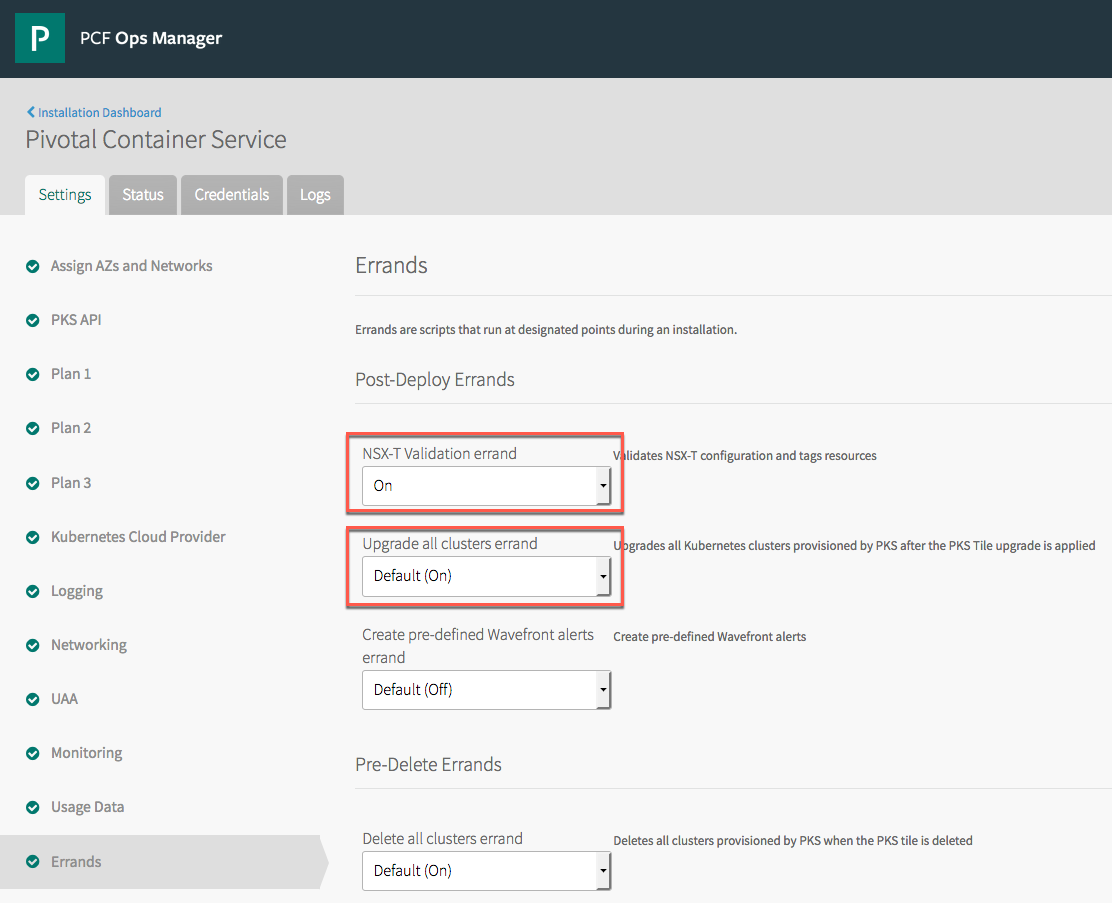
Task: Click green checkmark icon beside Plan 1
Action: click(33, 375)
